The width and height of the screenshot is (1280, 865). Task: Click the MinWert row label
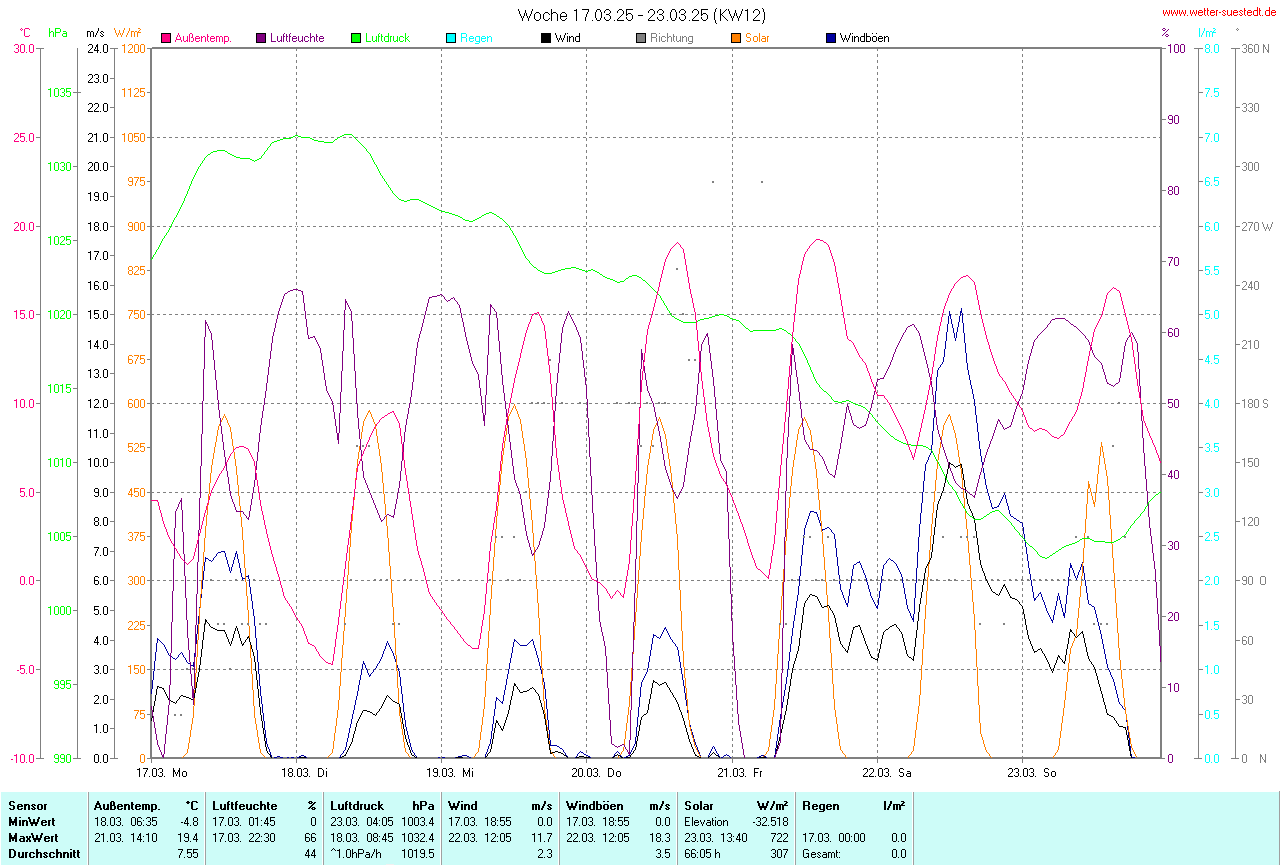click(x=32, y=821)
